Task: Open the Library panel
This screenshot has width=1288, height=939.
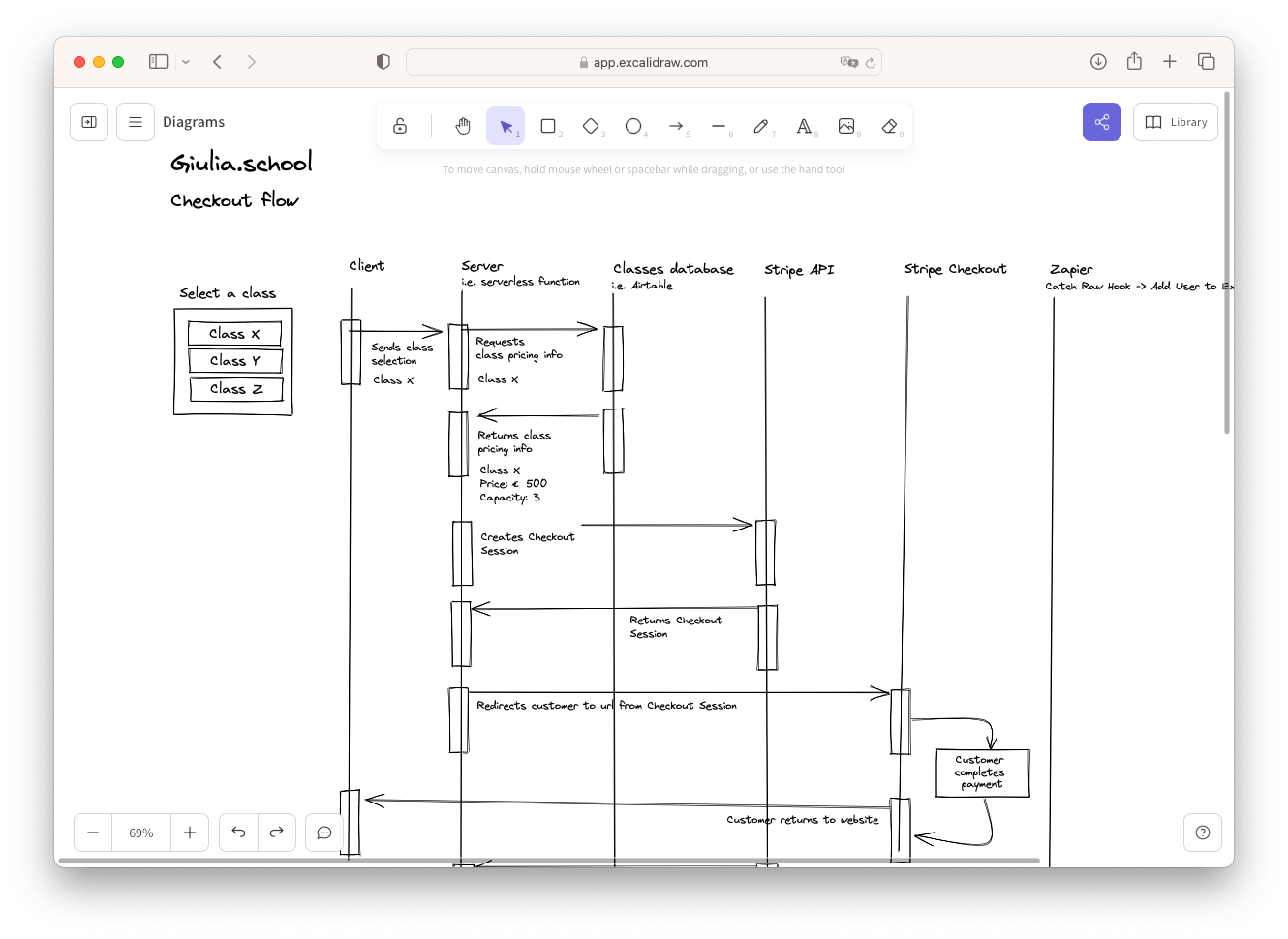Action: tap(1176, 122)
